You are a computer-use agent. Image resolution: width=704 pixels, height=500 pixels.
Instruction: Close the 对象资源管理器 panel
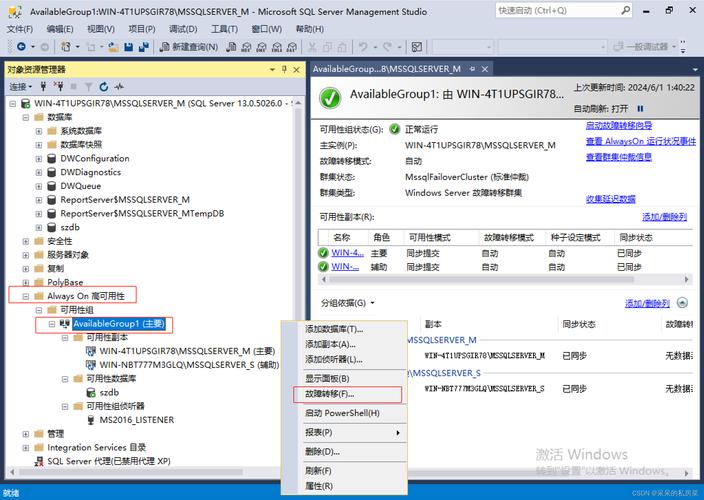tap(296, 70)
